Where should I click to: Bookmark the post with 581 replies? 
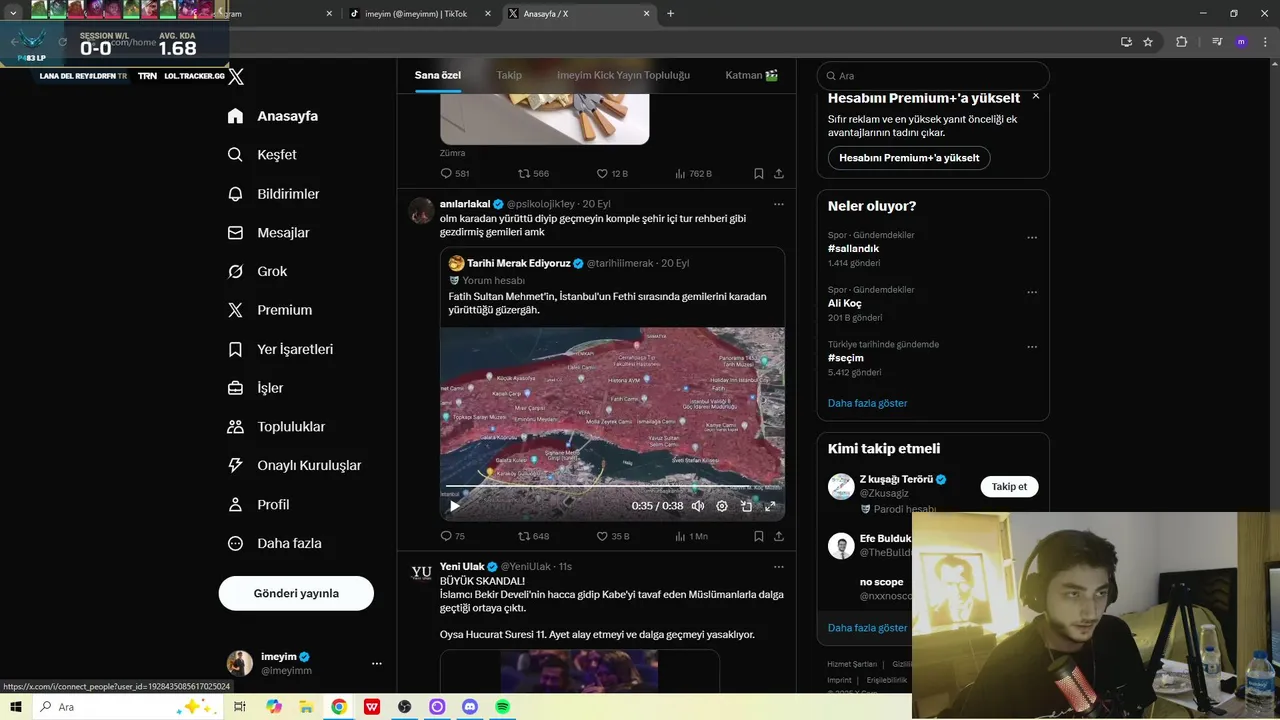point(758,173)
